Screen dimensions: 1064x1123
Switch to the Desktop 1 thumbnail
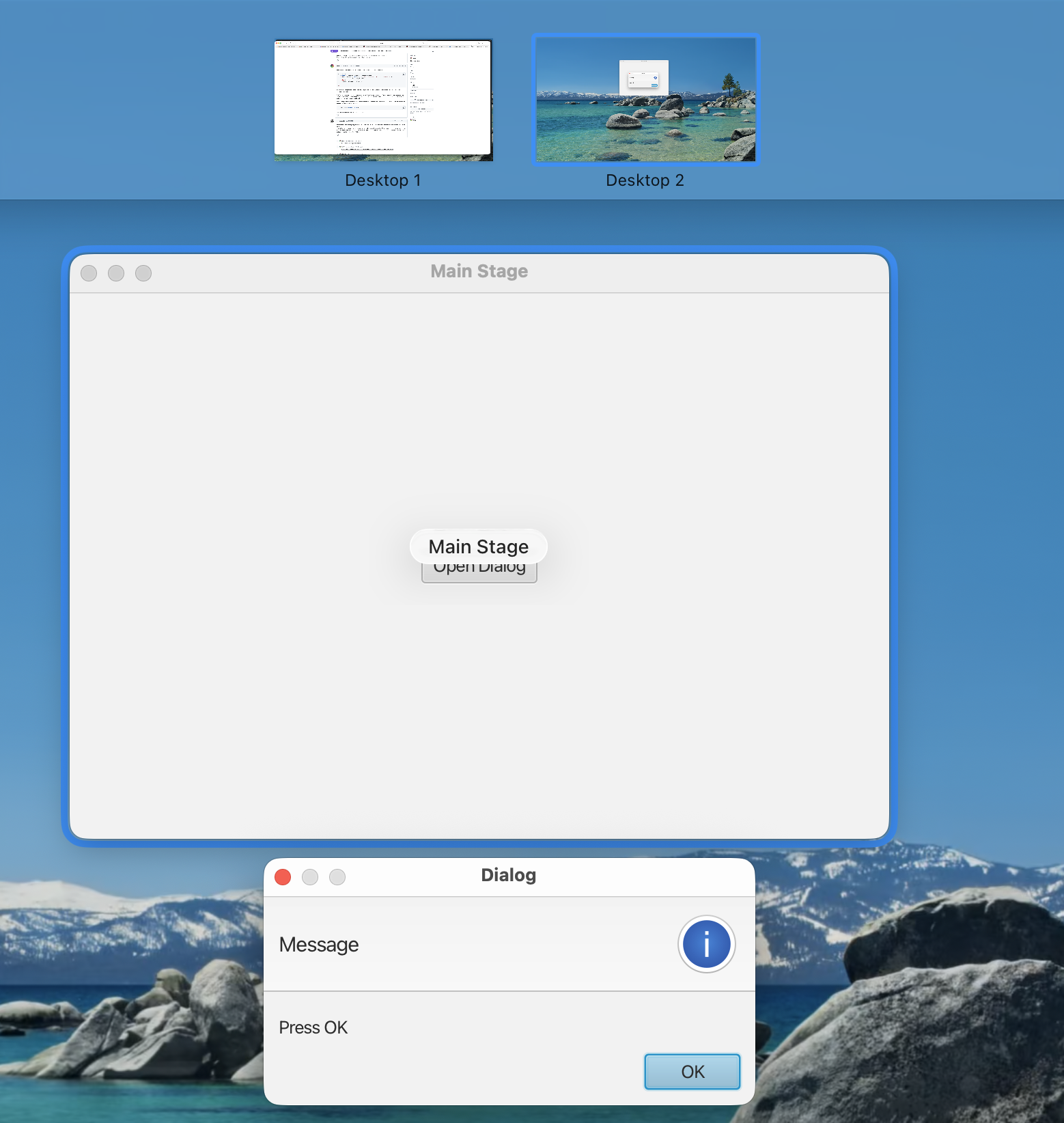383,100
